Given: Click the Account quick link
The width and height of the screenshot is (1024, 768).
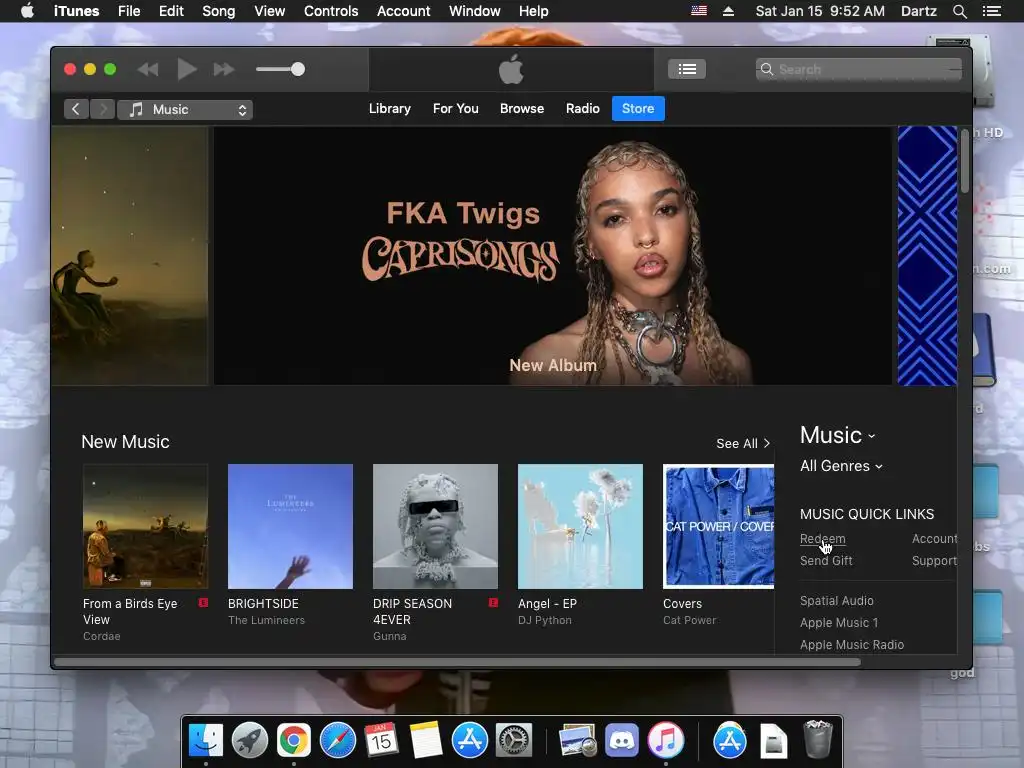Looking at the screenshot, I should (x=935, y=539).
